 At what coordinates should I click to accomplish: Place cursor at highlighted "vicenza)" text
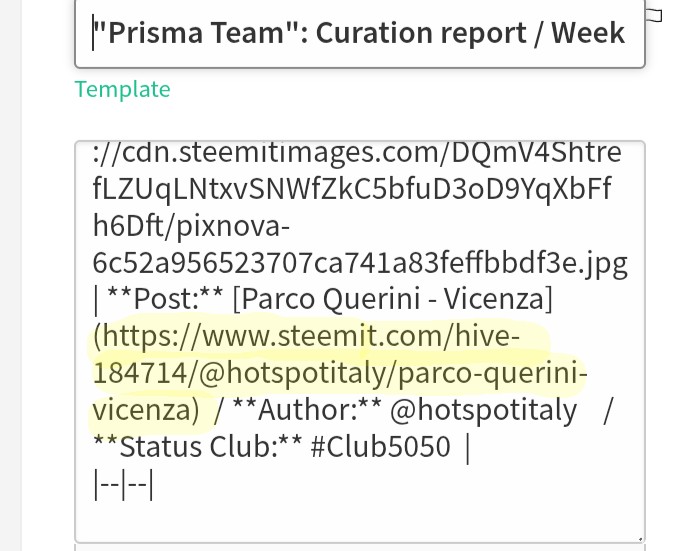click(146, 410)
